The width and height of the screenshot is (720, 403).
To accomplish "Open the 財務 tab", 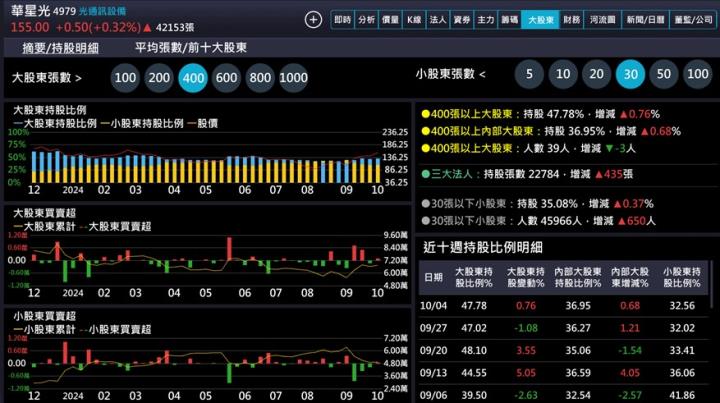I will tap(572, 19).
